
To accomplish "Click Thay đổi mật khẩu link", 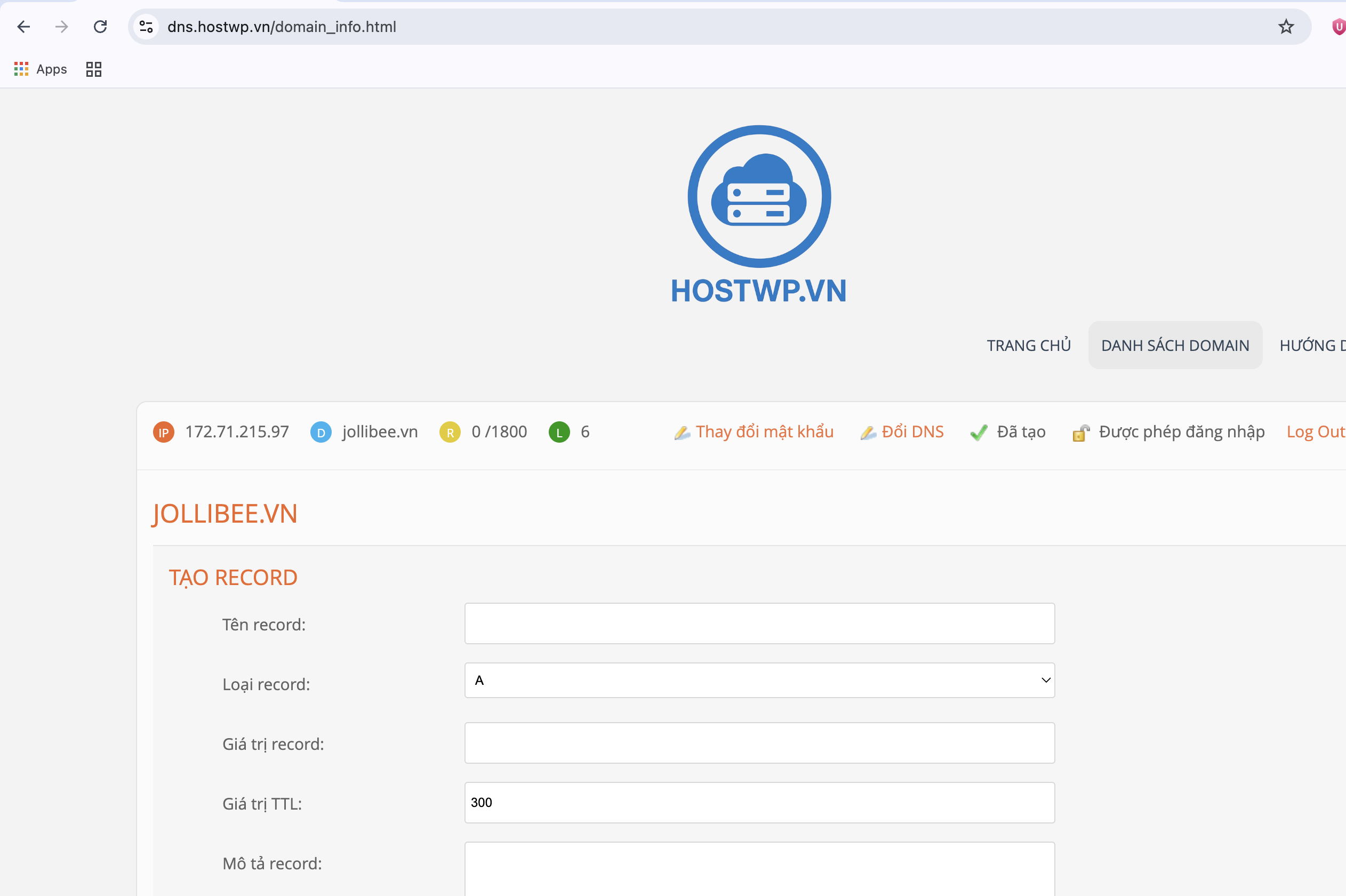I will click(764, 431).
